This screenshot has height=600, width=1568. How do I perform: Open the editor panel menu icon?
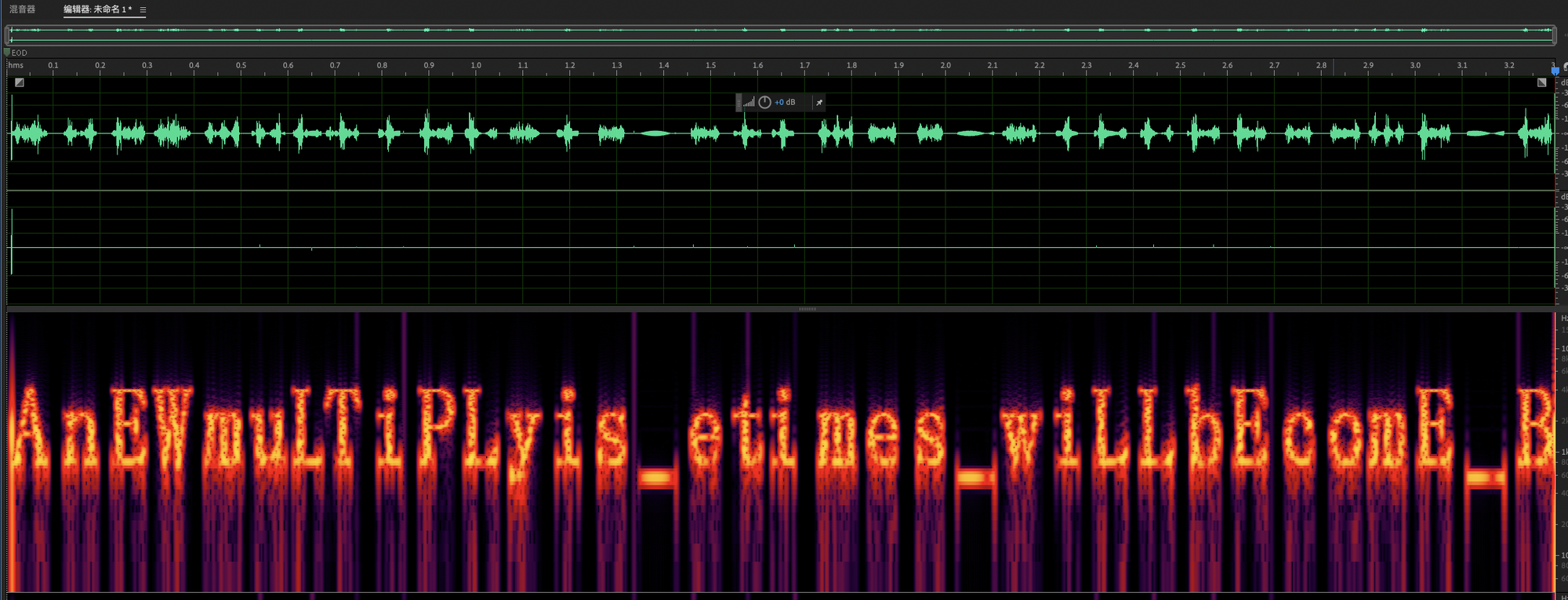point(143,10)
